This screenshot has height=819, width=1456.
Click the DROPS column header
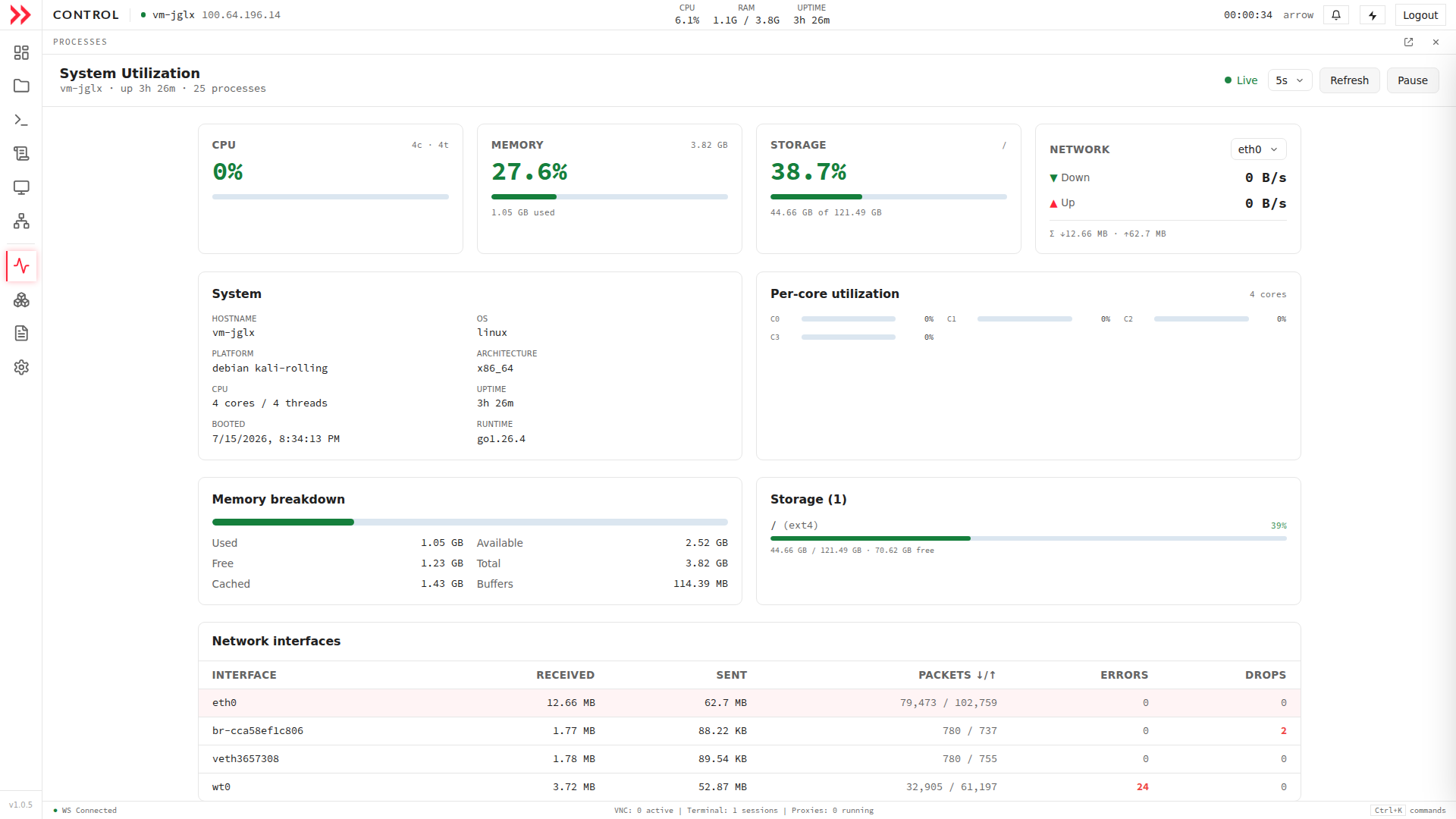pos(1265,675)
